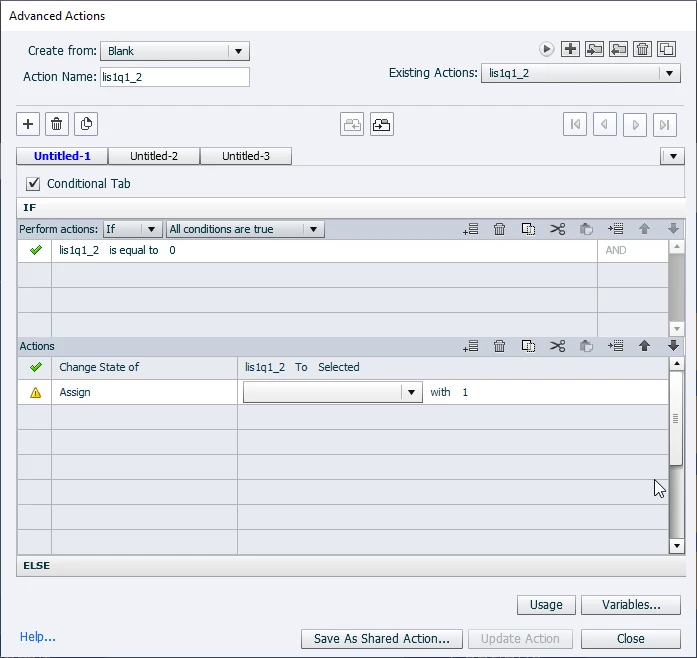697x658 pixels.
Task: Click the move decision left icon
Action: click(352, 124)
